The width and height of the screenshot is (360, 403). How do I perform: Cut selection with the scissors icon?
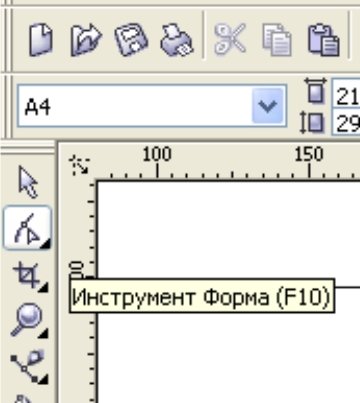coord(230,39)
